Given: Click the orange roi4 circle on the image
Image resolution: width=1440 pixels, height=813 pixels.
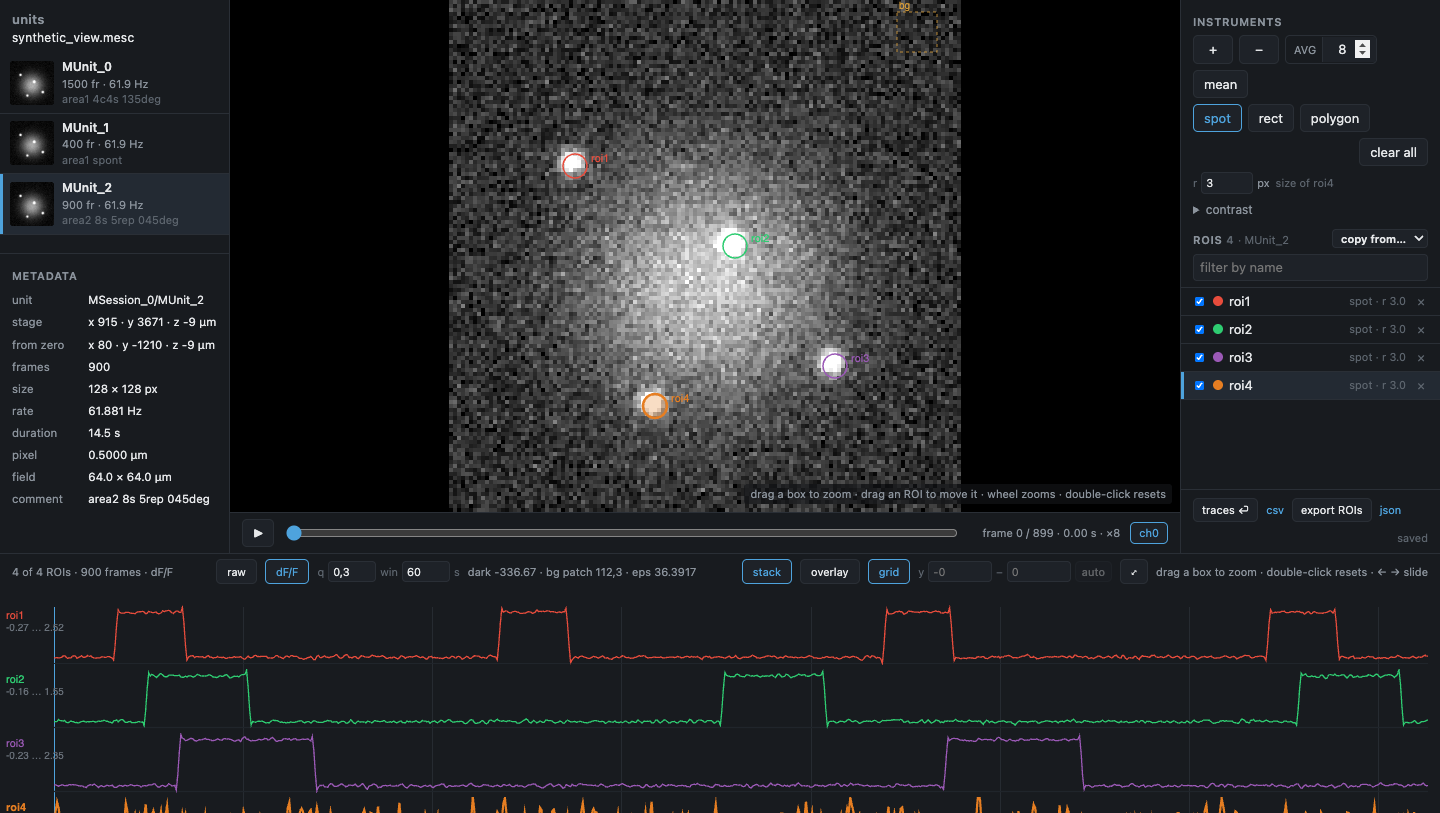Looking at the screenshot, I should pyautogui.click(x=654, y=405).
